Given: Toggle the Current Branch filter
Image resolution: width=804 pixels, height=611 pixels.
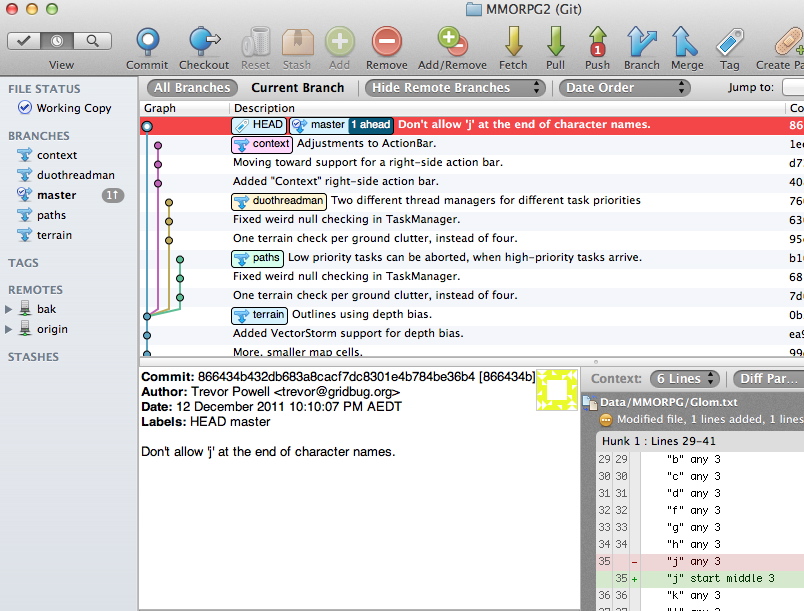Looking at the screenshot, I should [297, 88].
